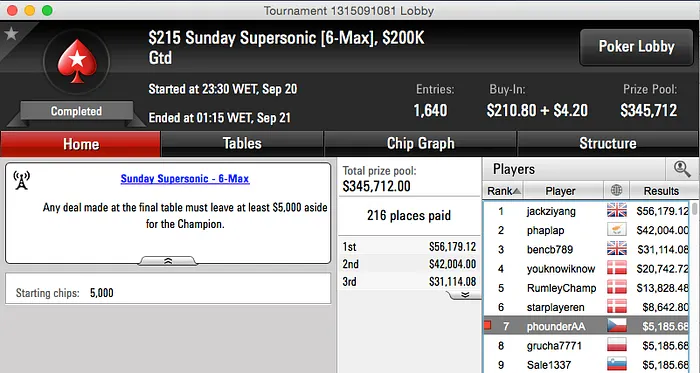Open the Chip Graph tab
This screenshot has width=700, height=373.
[420, 144]
